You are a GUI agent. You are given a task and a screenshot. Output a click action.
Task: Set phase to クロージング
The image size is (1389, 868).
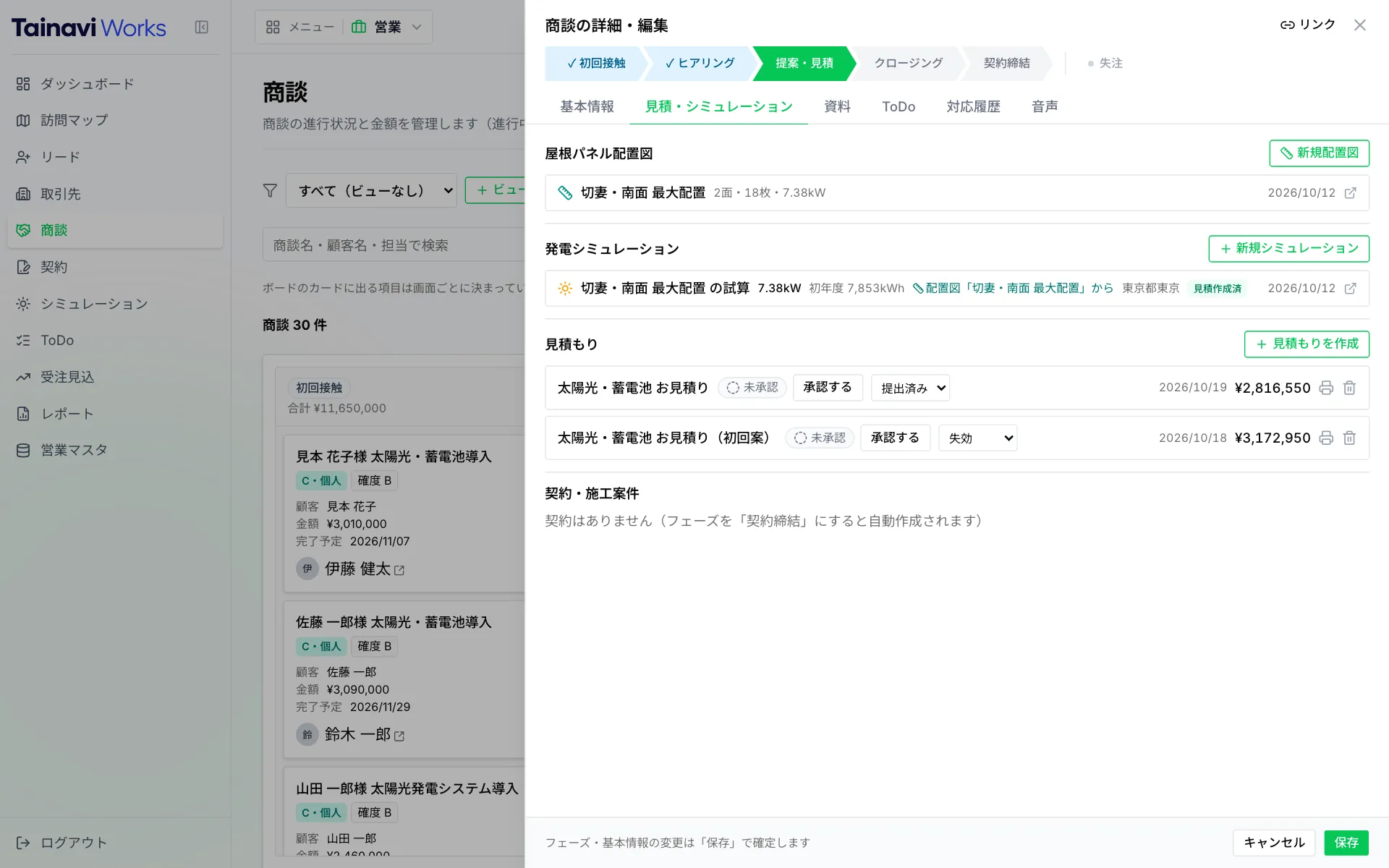908,64
